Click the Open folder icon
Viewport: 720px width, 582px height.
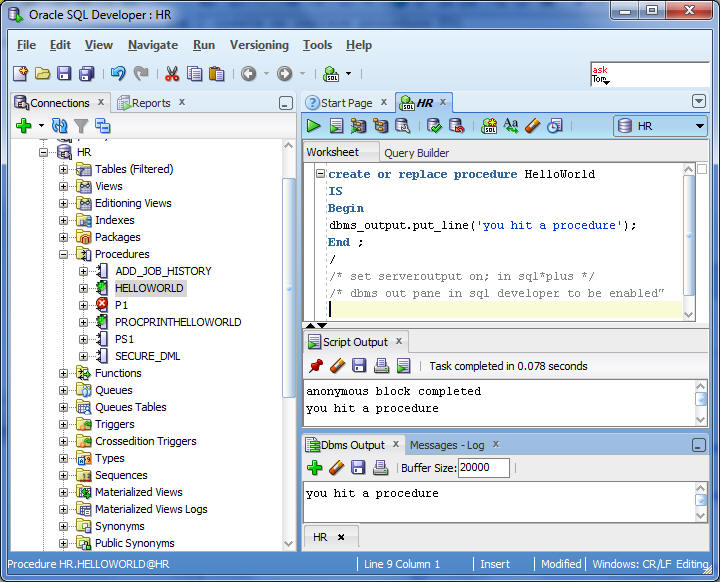[42, 73]
